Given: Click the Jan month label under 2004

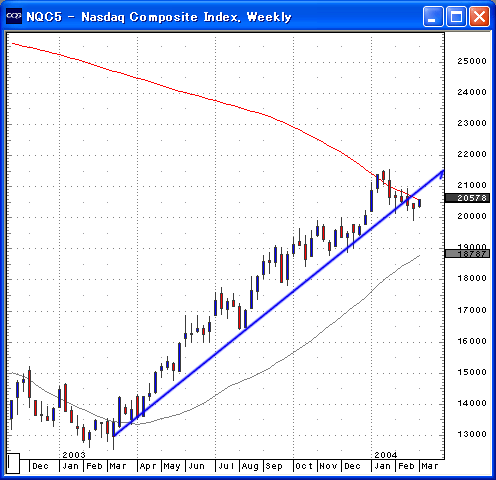Looking at the screenshot, I should [382, 466].
